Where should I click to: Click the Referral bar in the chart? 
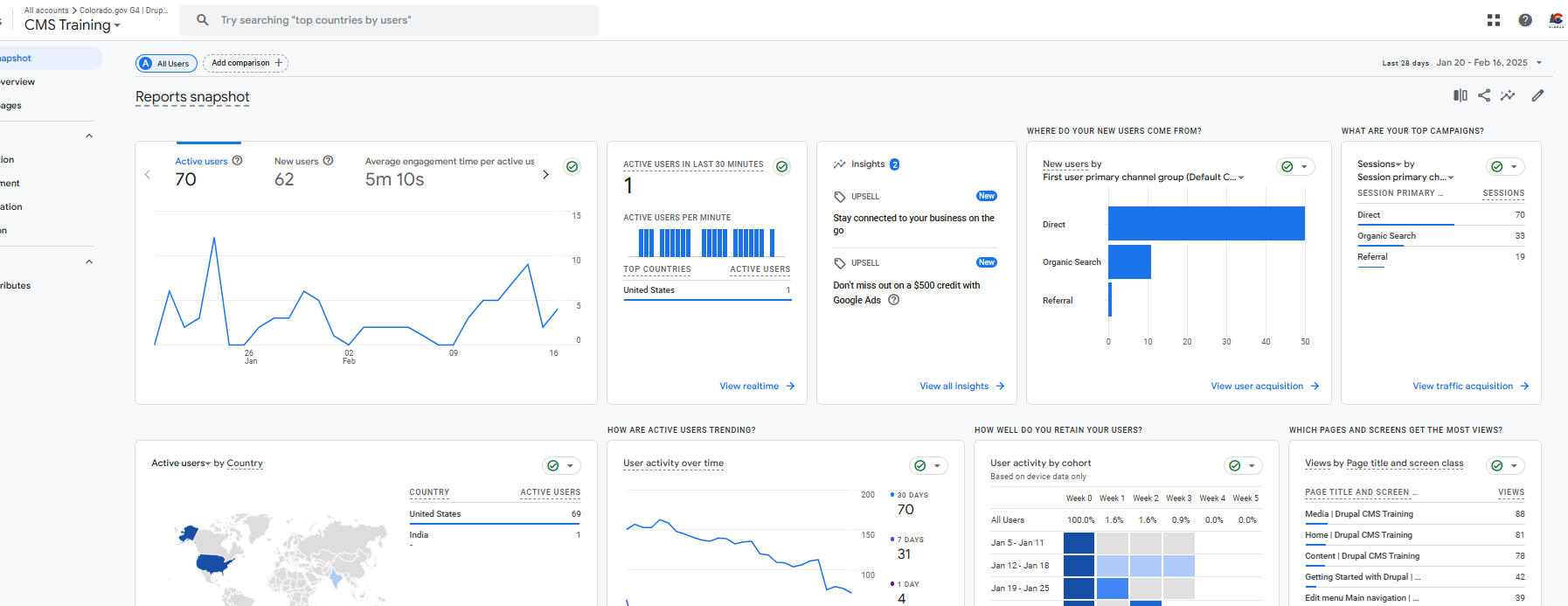point(1110,300)
